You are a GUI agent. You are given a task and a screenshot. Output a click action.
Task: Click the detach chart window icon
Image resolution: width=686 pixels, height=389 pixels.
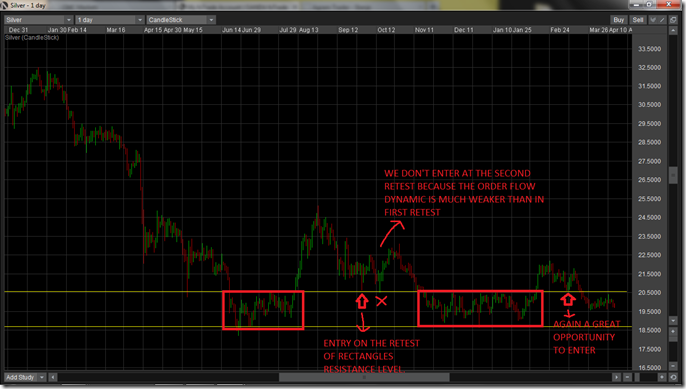tap(673, 20)
